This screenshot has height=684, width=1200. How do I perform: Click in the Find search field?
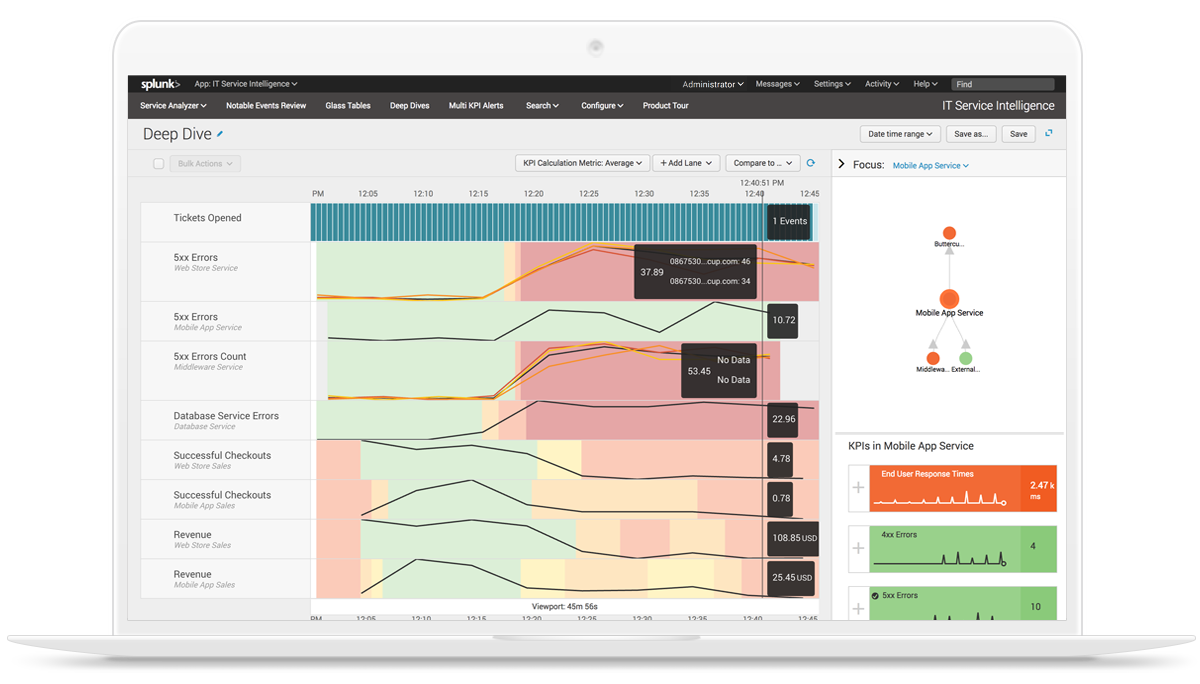pos(1002,84)
